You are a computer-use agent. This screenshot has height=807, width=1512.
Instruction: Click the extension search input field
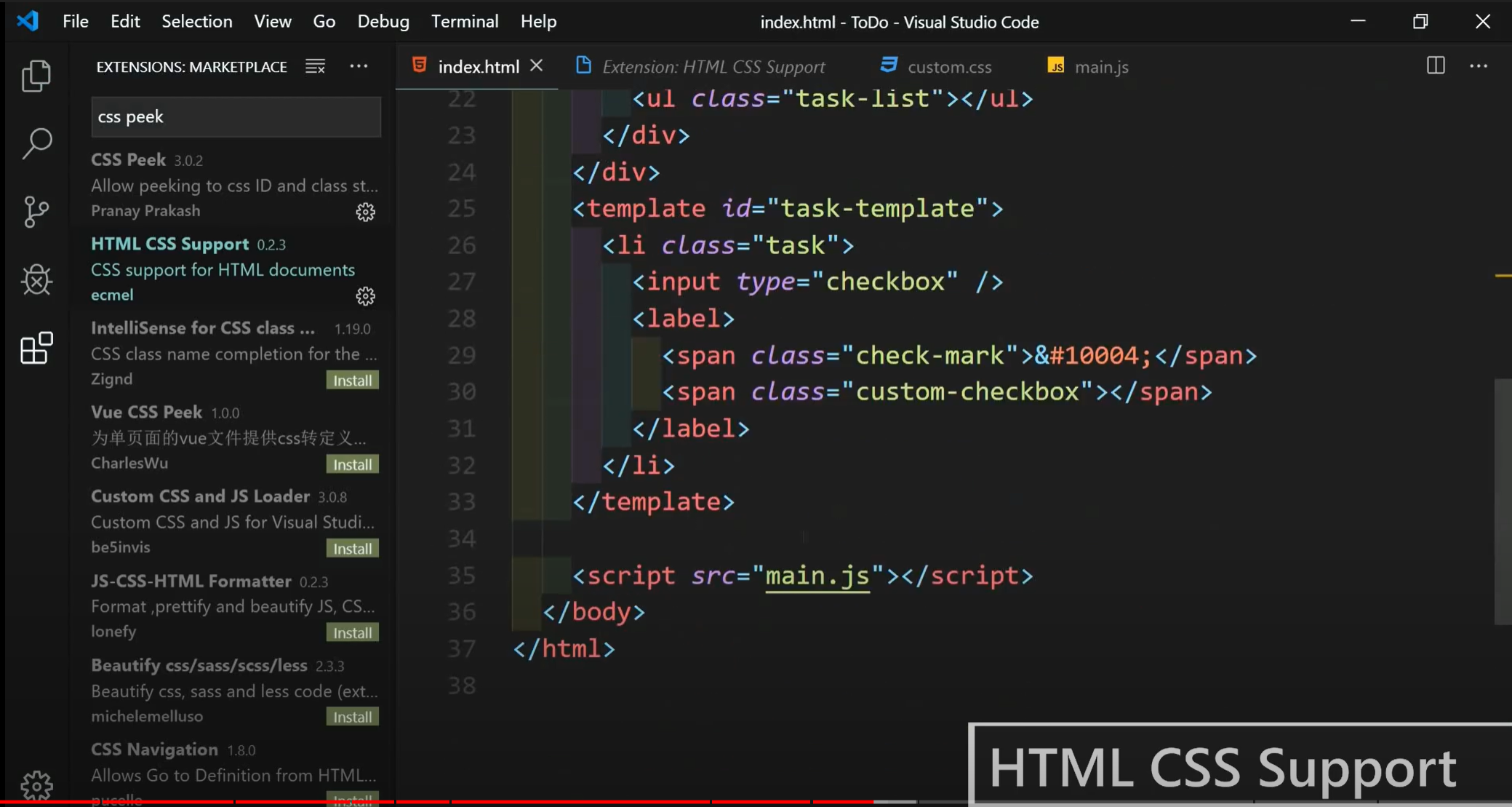tap(235, 117)
